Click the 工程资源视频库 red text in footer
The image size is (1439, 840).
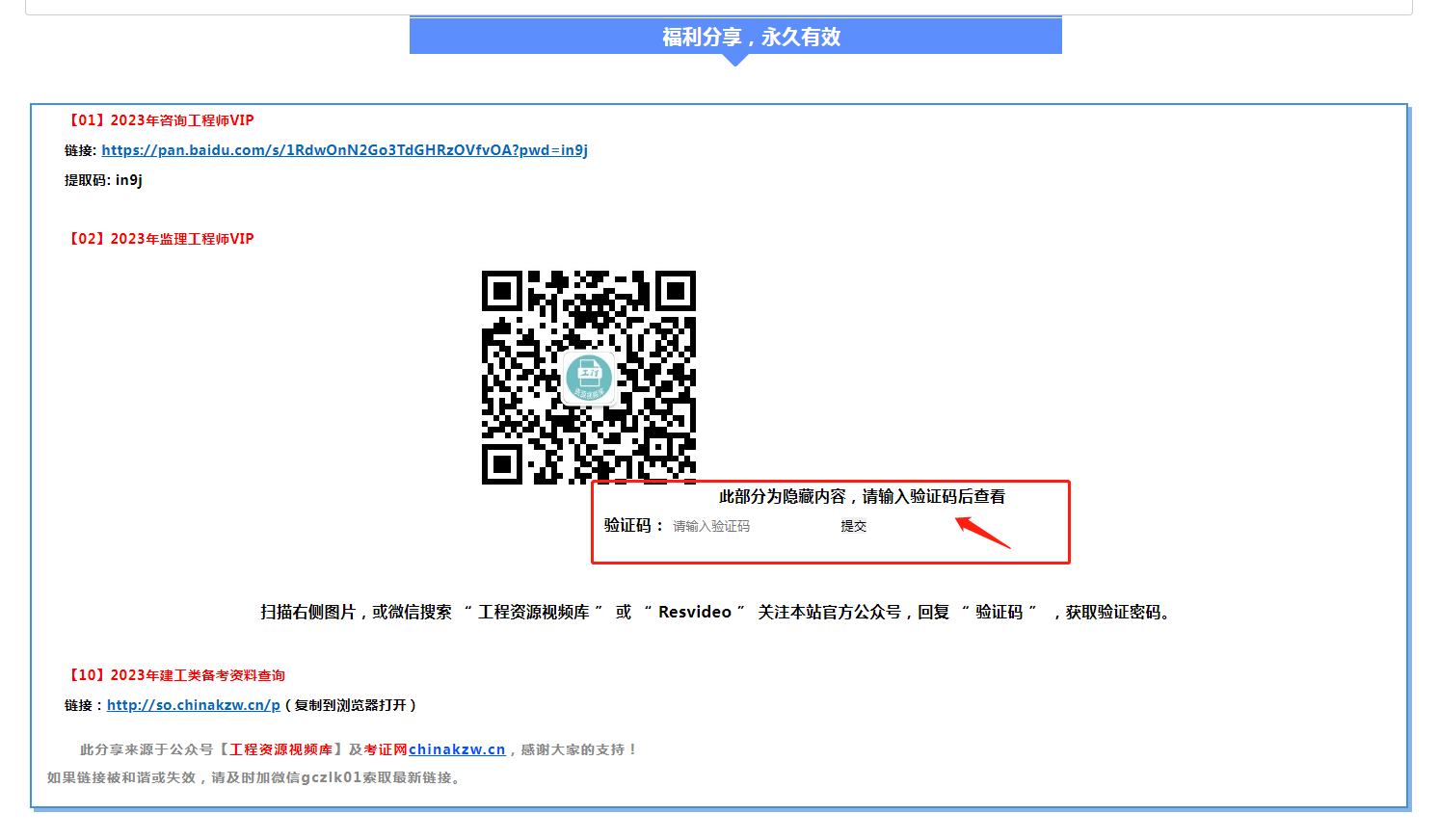tap(280, 749)
